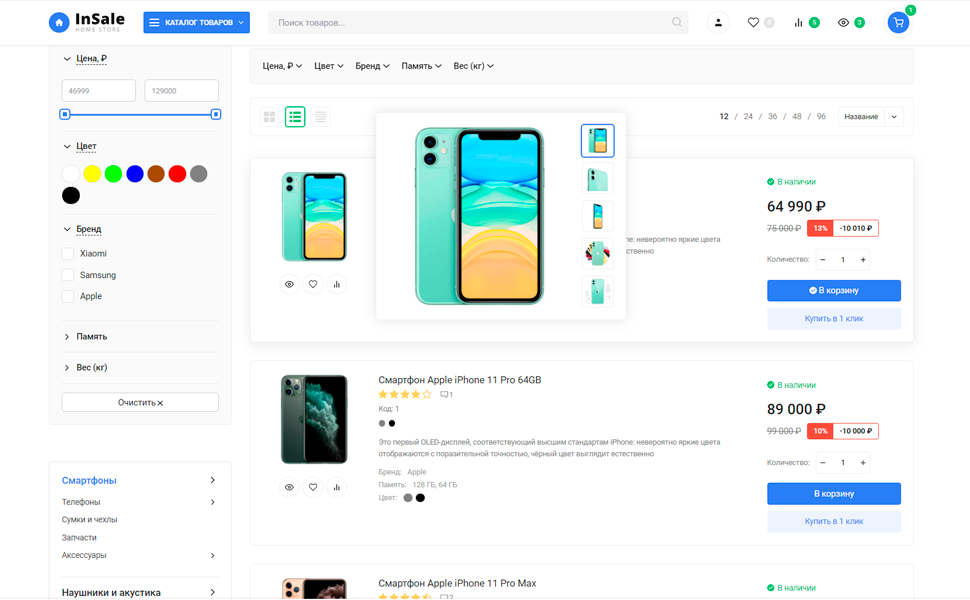The width and height of the screenshot is (970, 600).
Task: Quick view the iPhone 11 Pro 64GB
Action: 289,487
